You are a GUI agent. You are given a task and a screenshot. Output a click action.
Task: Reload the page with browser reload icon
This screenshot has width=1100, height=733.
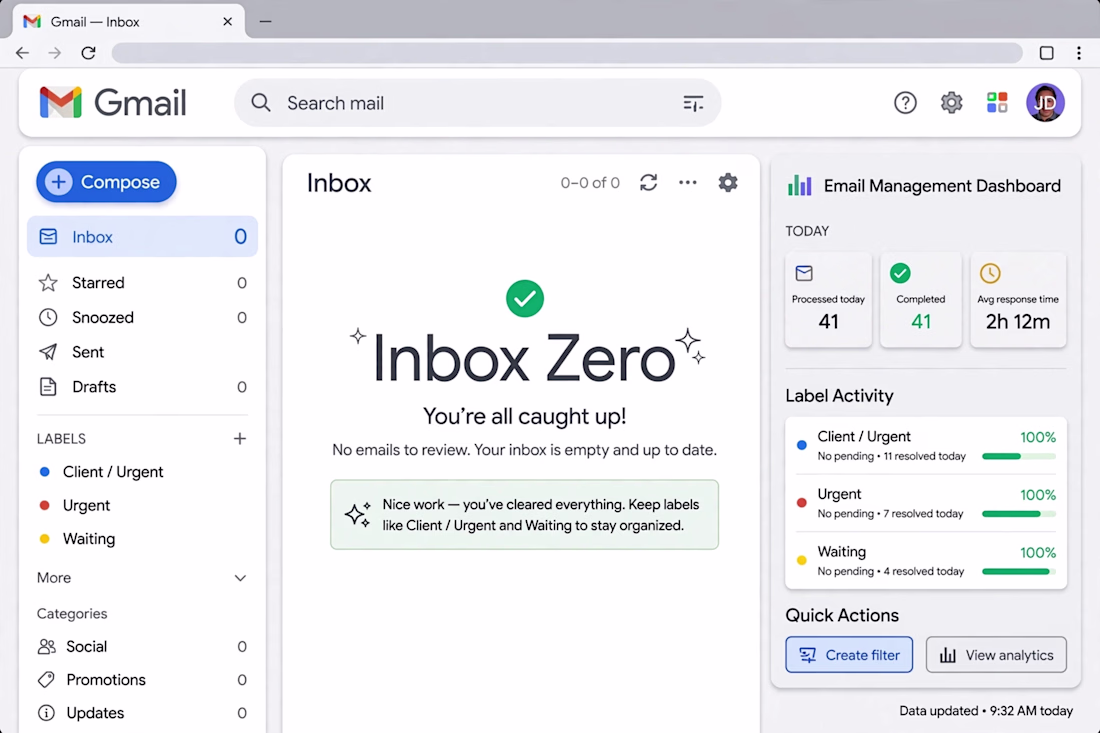88,53
